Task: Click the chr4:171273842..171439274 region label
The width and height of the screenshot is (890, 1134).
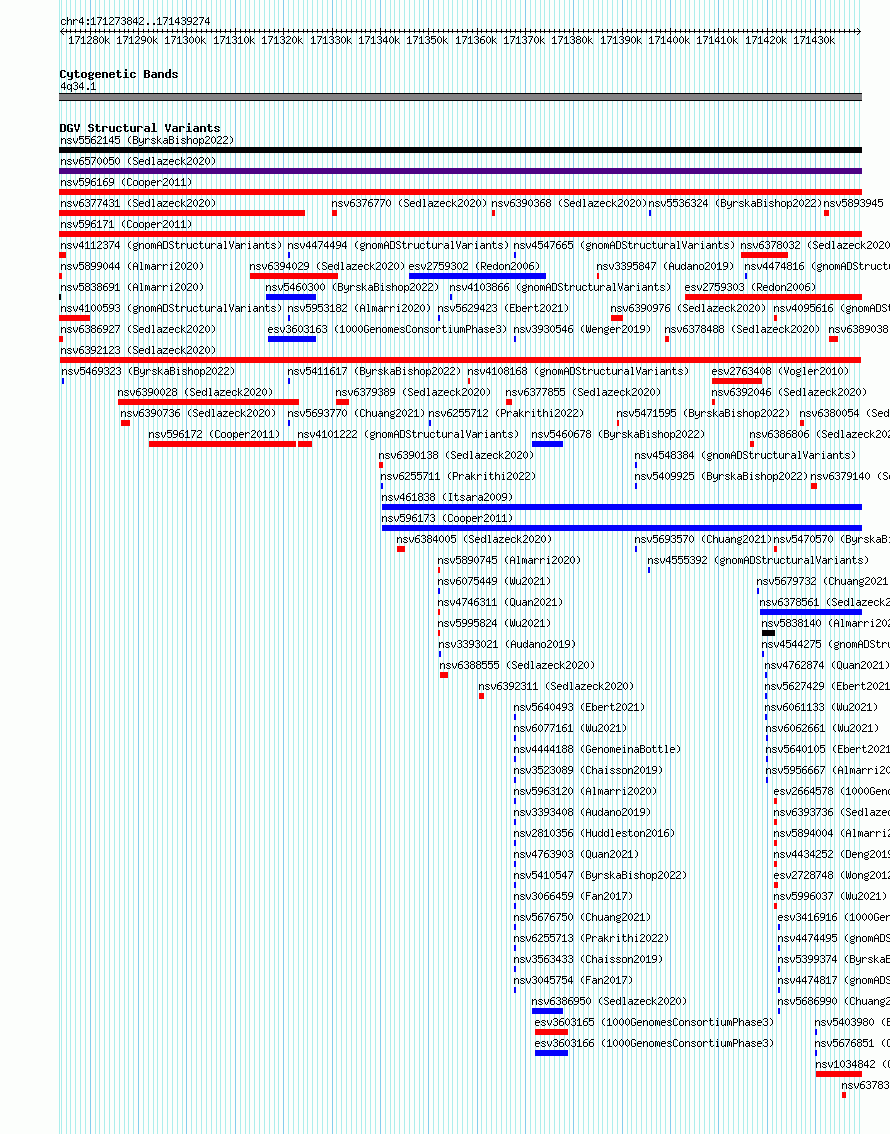Action: (x=135, y=21)
